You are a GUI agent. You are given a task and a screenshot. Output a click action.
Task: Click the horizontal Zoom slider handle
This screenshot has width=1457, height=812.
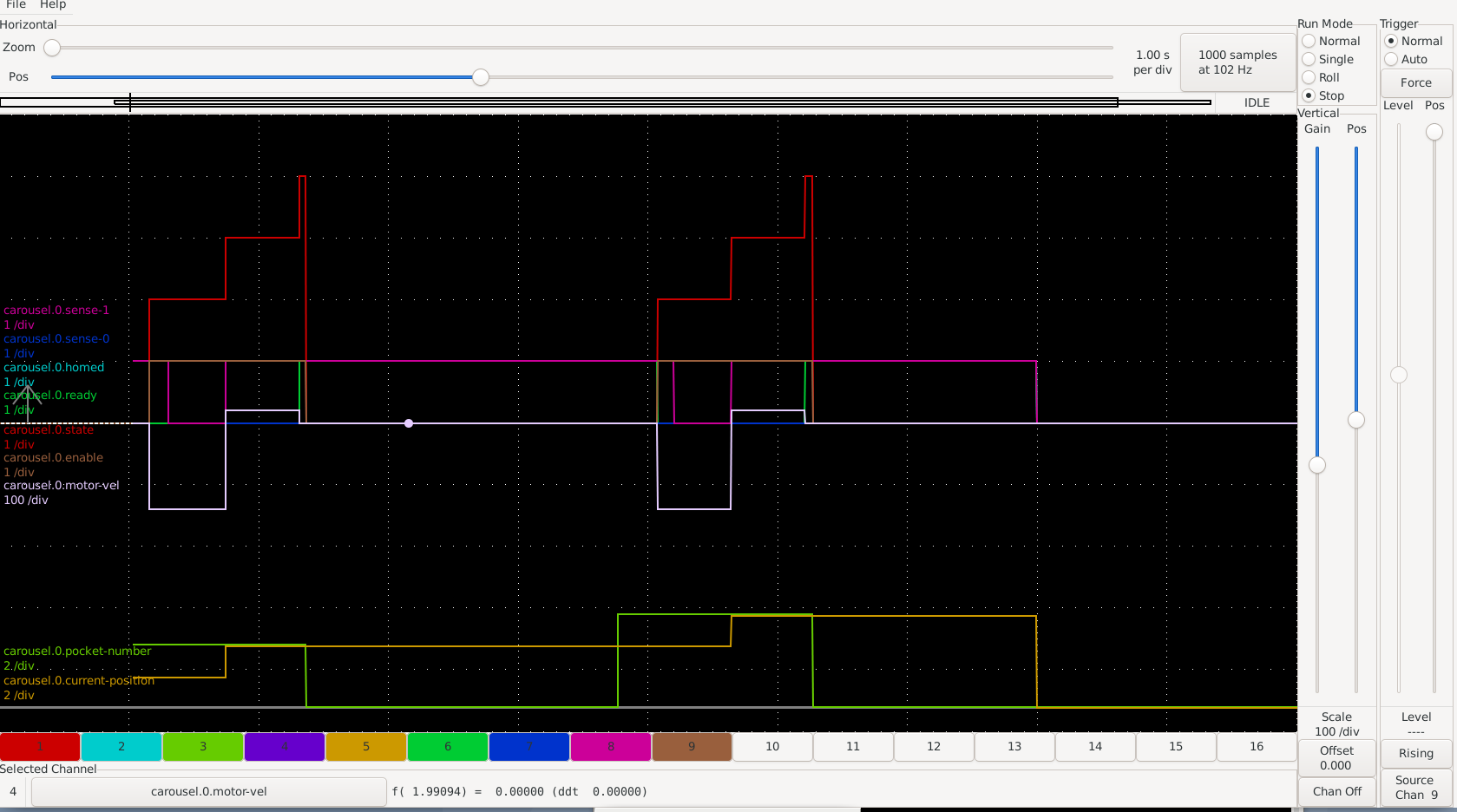pos(52,48)
